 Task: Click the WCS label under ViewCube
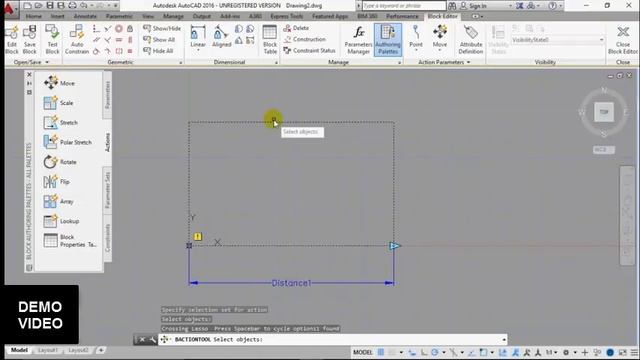[x=603, y=150]
